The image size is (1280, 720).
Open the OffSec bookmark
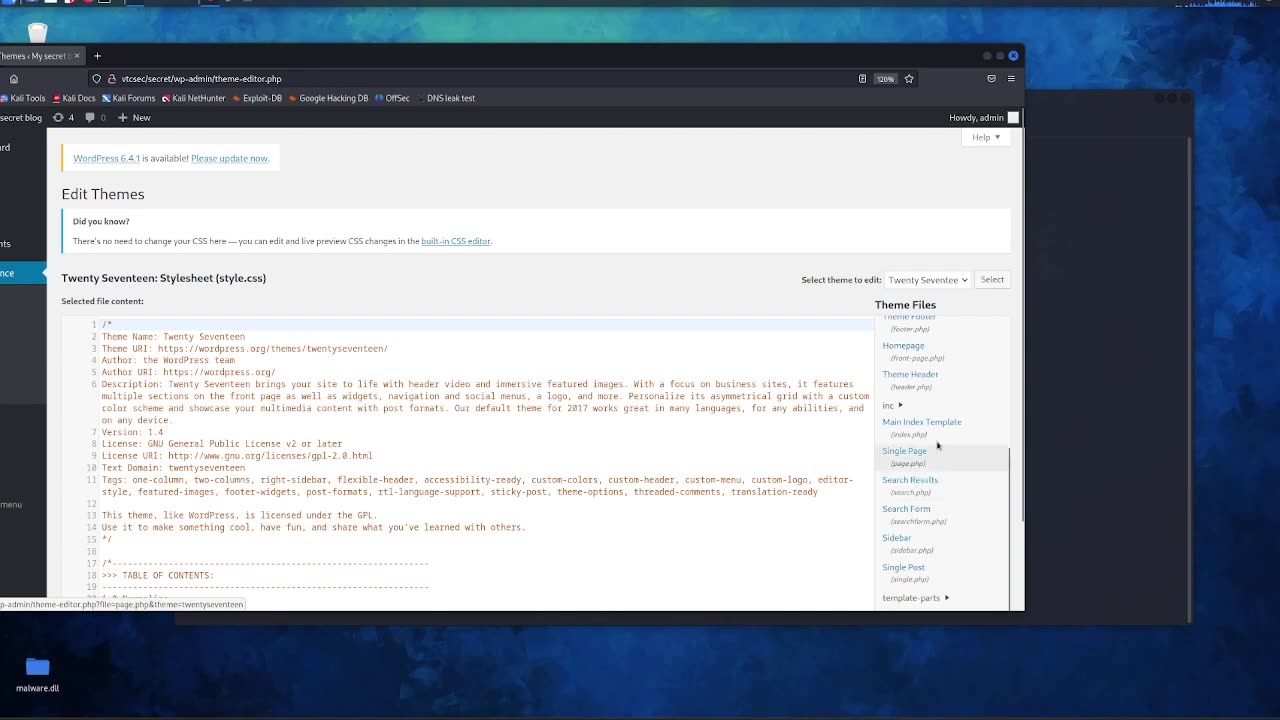click(x=392, y=98)
